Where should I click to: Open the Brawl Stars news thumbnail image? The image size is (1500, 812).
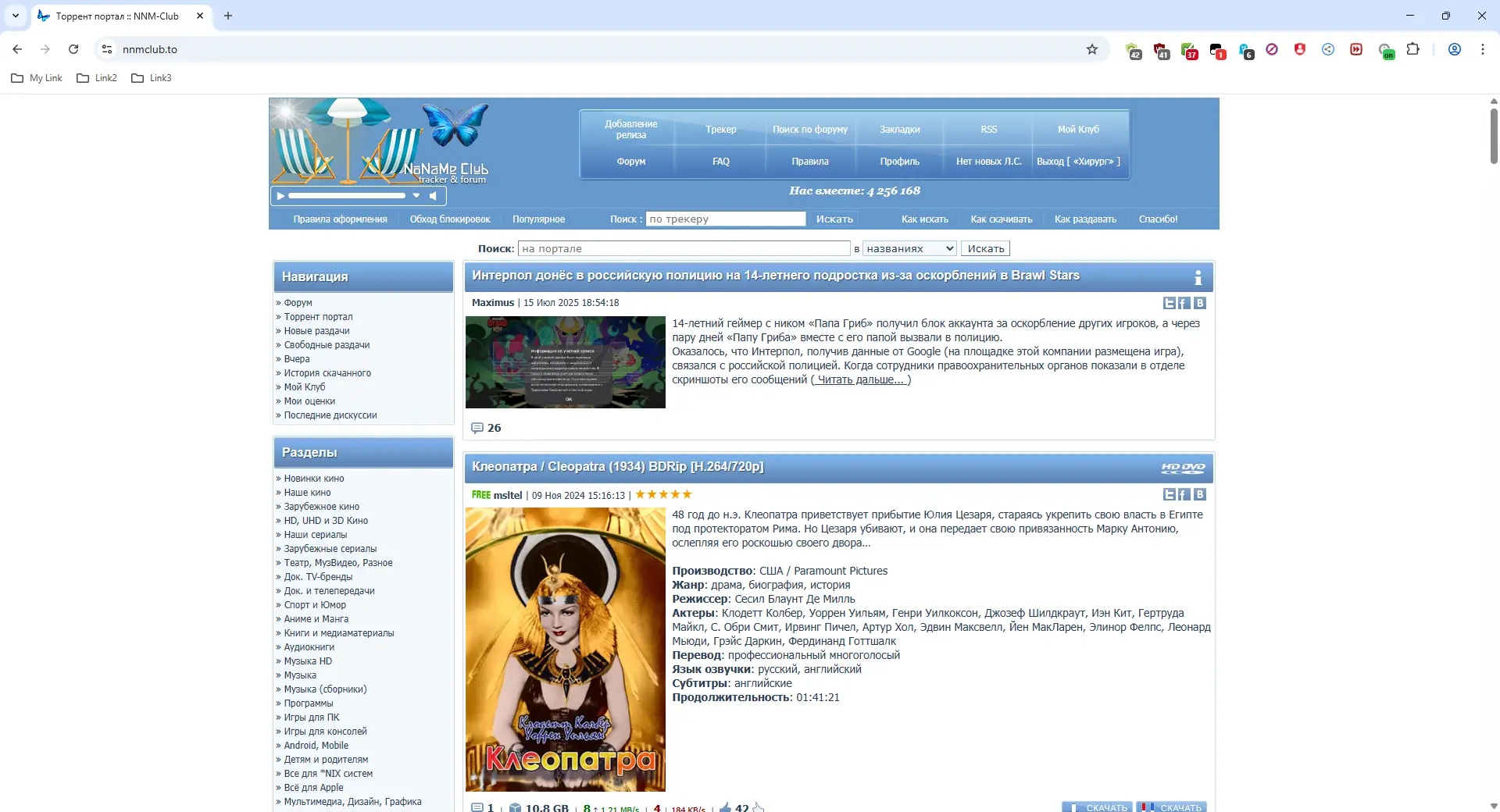coord(566,362)
